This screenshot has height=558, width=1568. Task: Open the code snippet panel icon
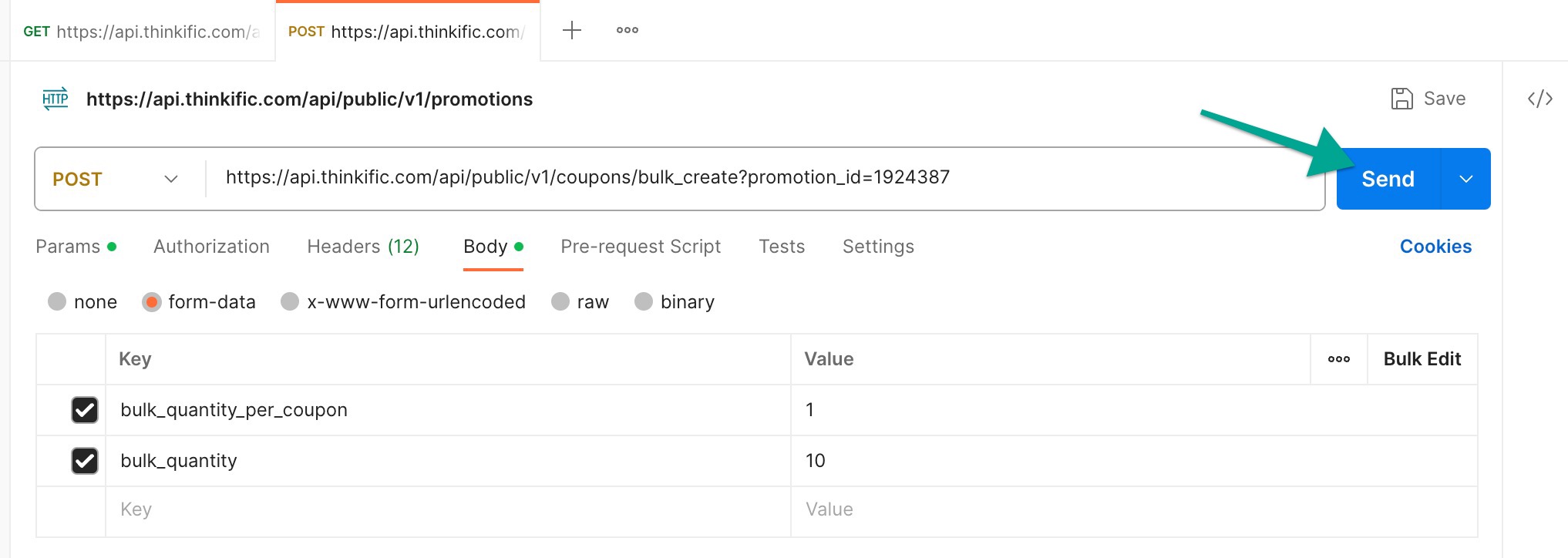point(1539,99)
